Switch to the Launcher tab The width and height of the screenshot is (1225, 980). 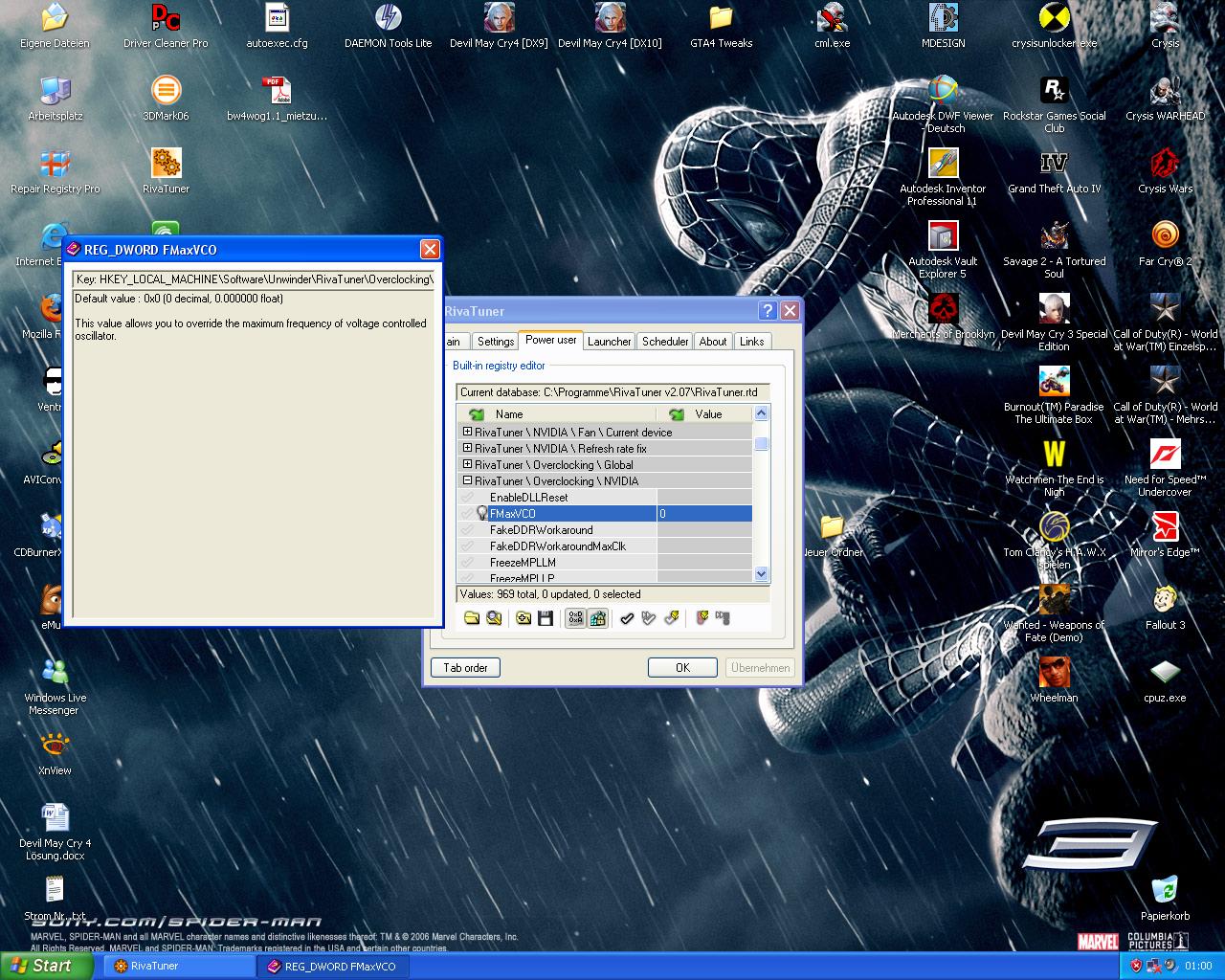pyautogui.click(x=610, y=342)
